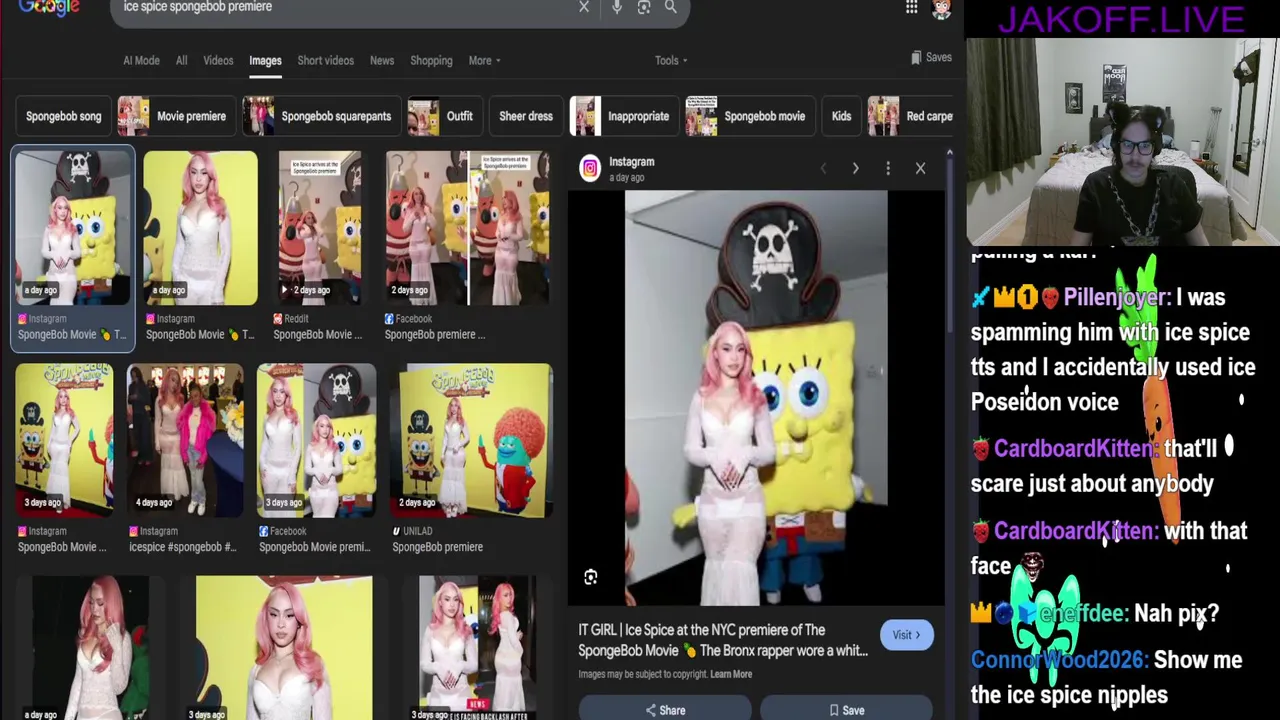Image resolution: width=1280 pixels, height=720 pixels.
Task: Filter by the Kids chip
Action: click(x=841, y=116)
